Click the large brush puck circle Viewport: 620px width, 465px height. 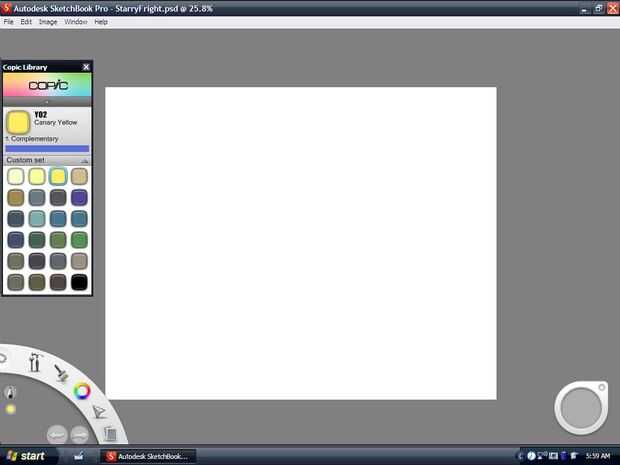[581, 408]
